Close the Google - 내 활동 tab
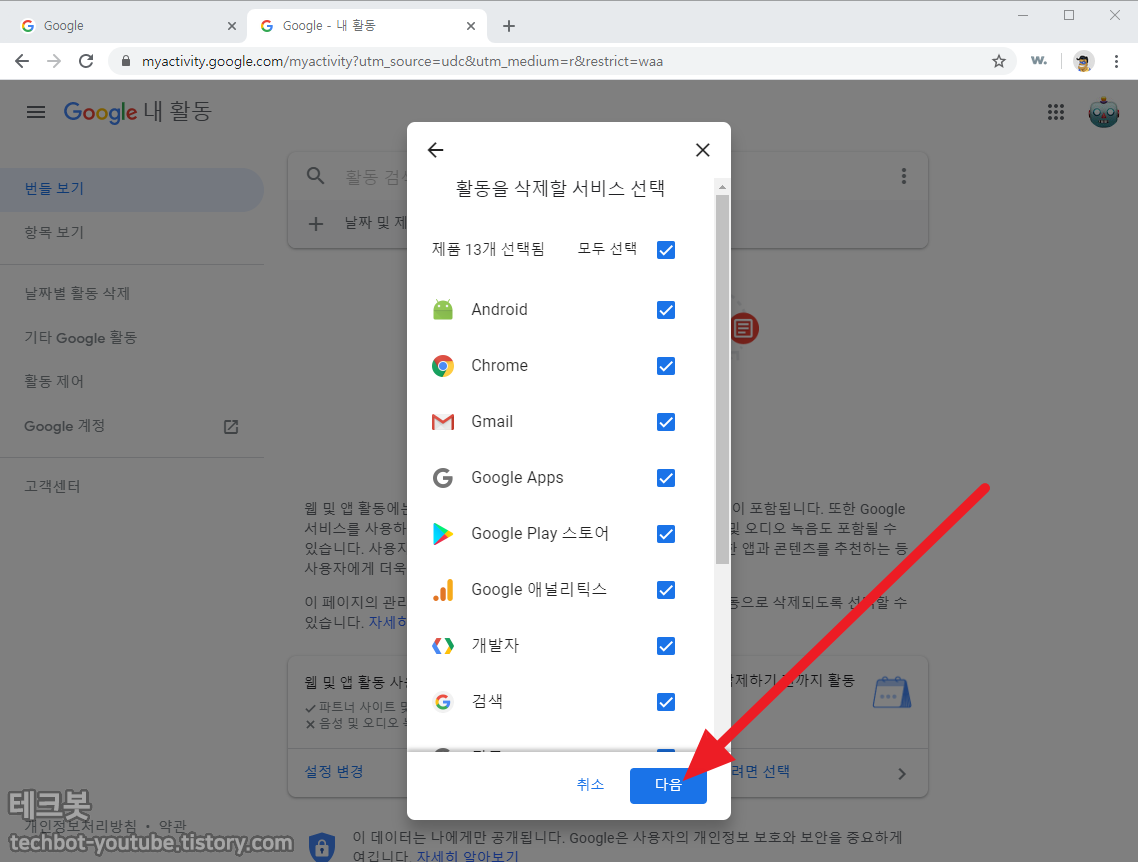Viewport: 1138px width, 862px height. click(470, 26)
